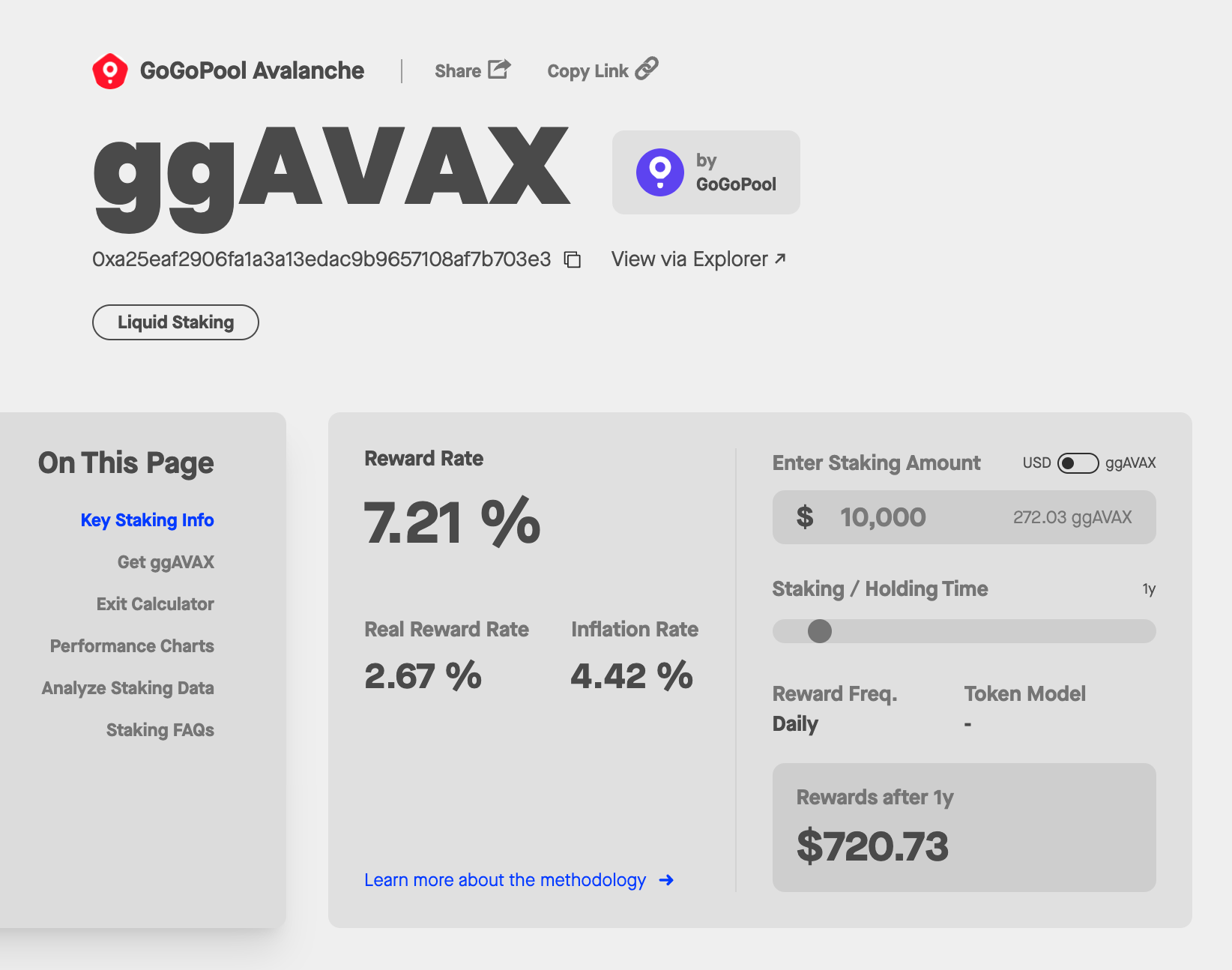Click the 272.03 ggAVAX converted amount

(x=1072, y=517)
